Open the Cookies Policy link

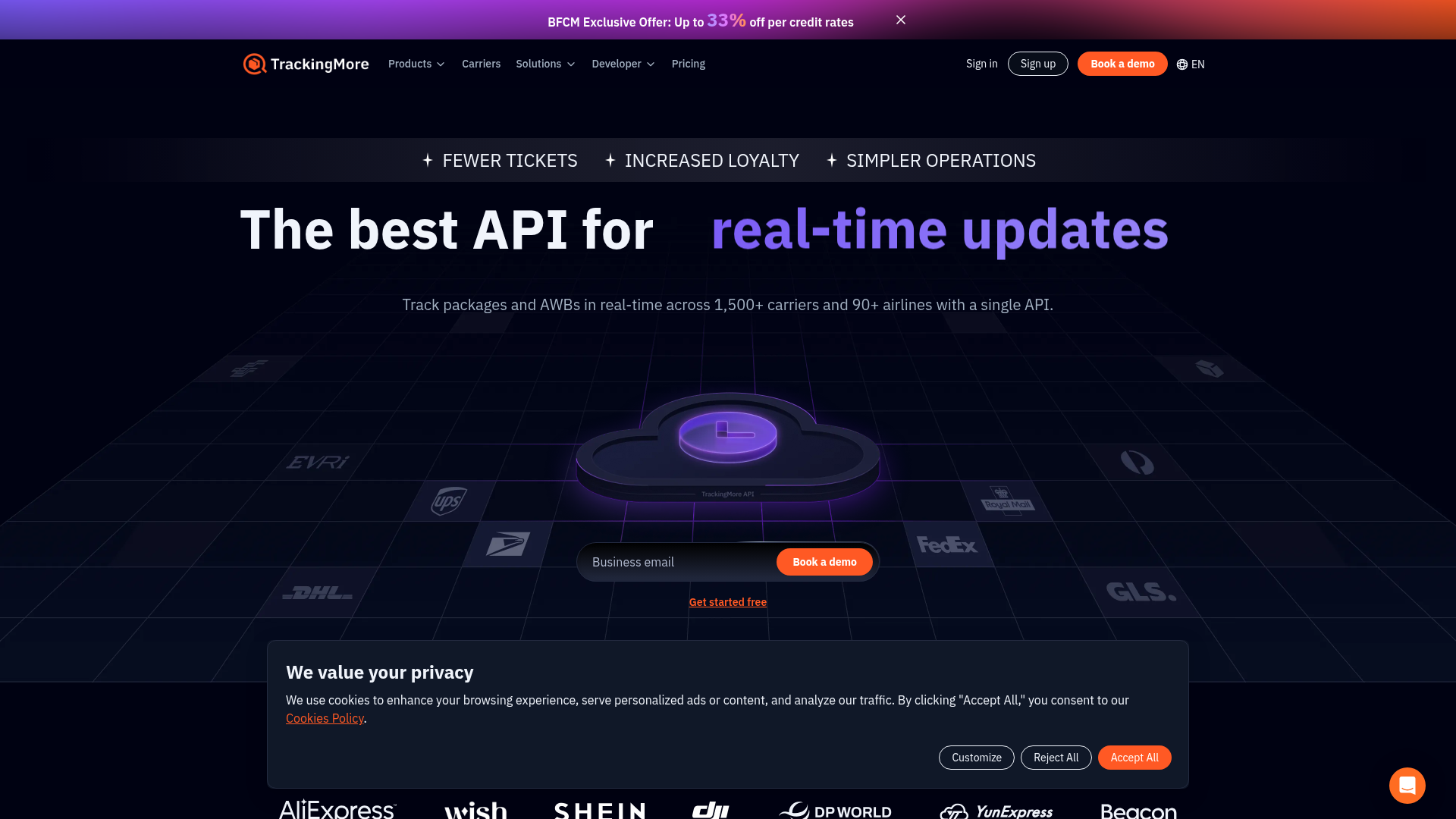325,717
